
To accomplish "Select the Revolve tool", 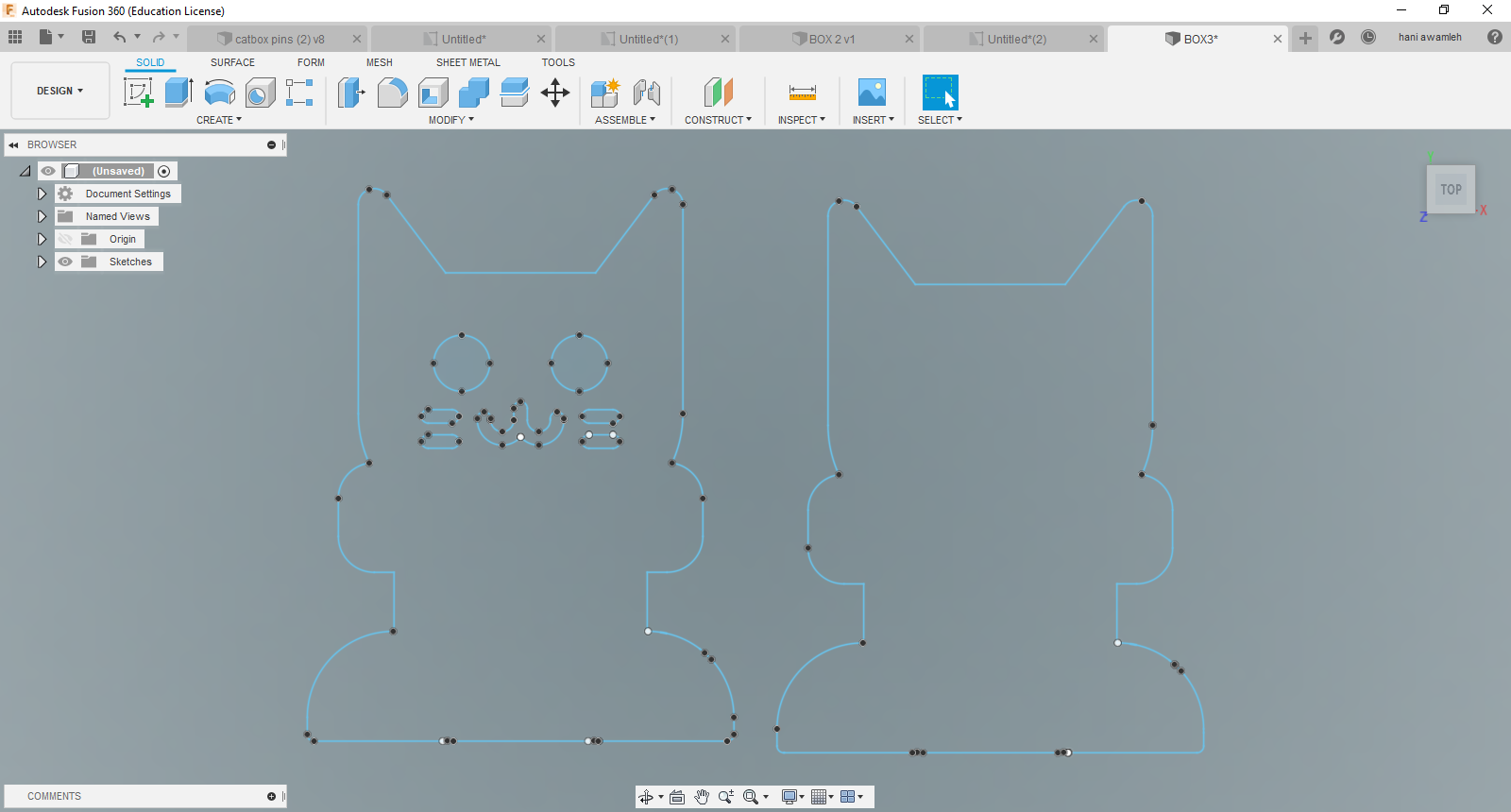I will (x=220, y=93).
